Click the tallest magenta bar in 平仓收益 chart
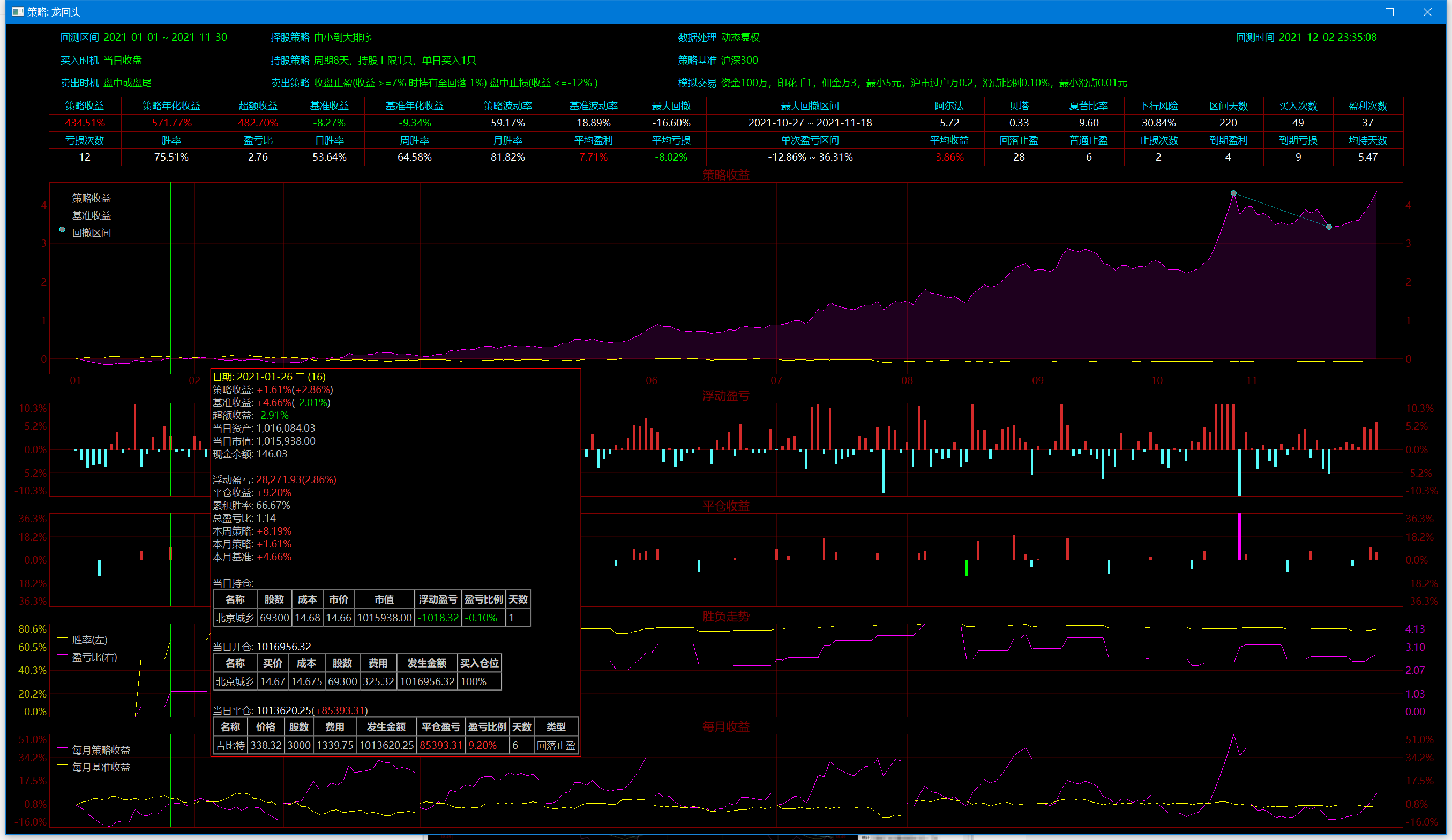 pyautogui.click(x=1240, y=536)
